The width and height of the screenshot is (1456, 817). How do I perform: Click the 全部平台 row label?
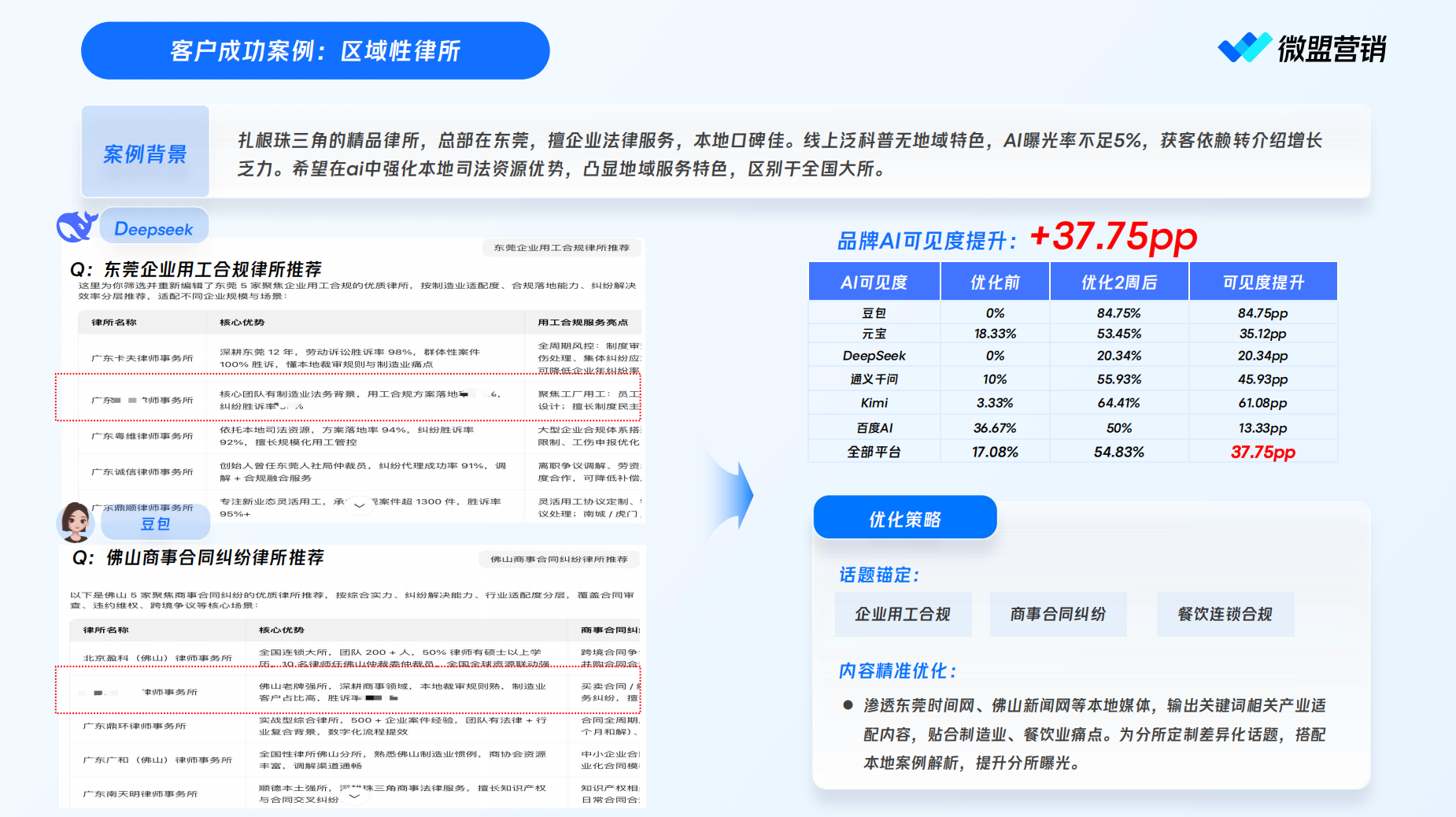pyautogui.click(x=874, y=452)
